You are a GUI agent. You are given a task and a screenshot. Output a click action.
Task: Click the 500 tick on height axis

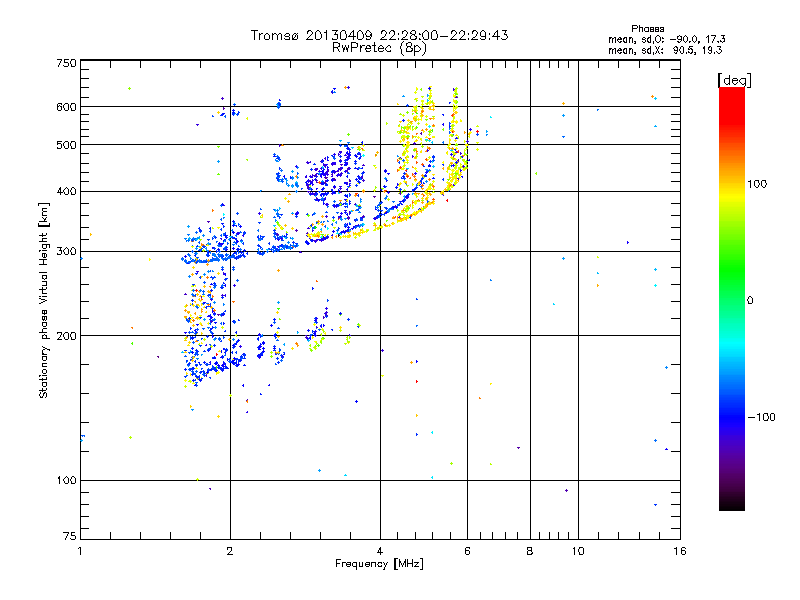point(66,145)
